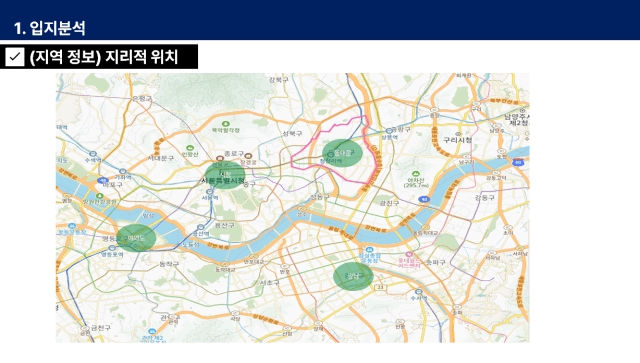Click the 인왕산 mountain icon
Viewport: 640px width, 363px height.
[x=189, y=148]
